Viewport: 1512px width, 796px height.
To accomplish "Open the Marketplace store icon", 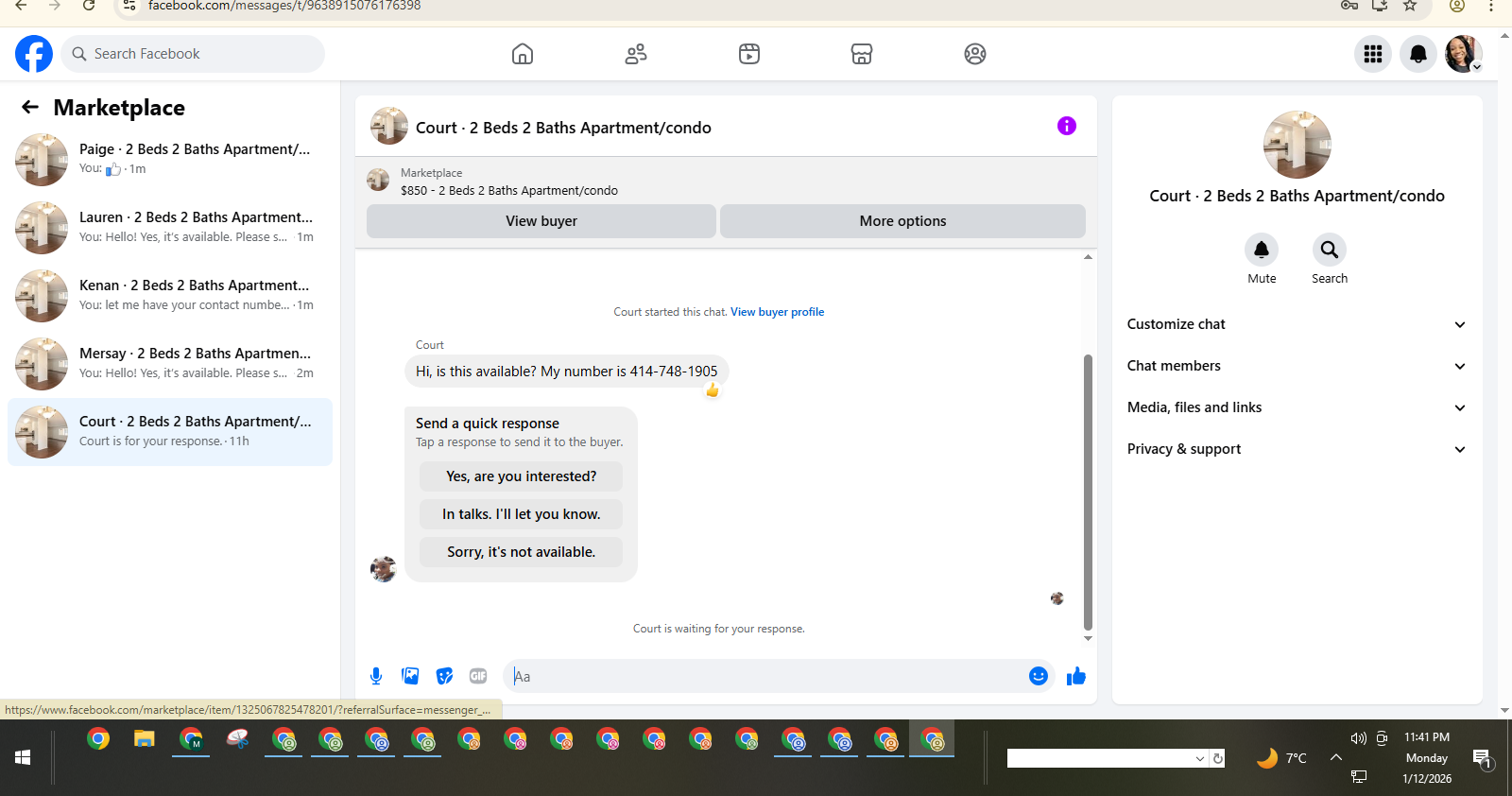I will click(862, 54).
